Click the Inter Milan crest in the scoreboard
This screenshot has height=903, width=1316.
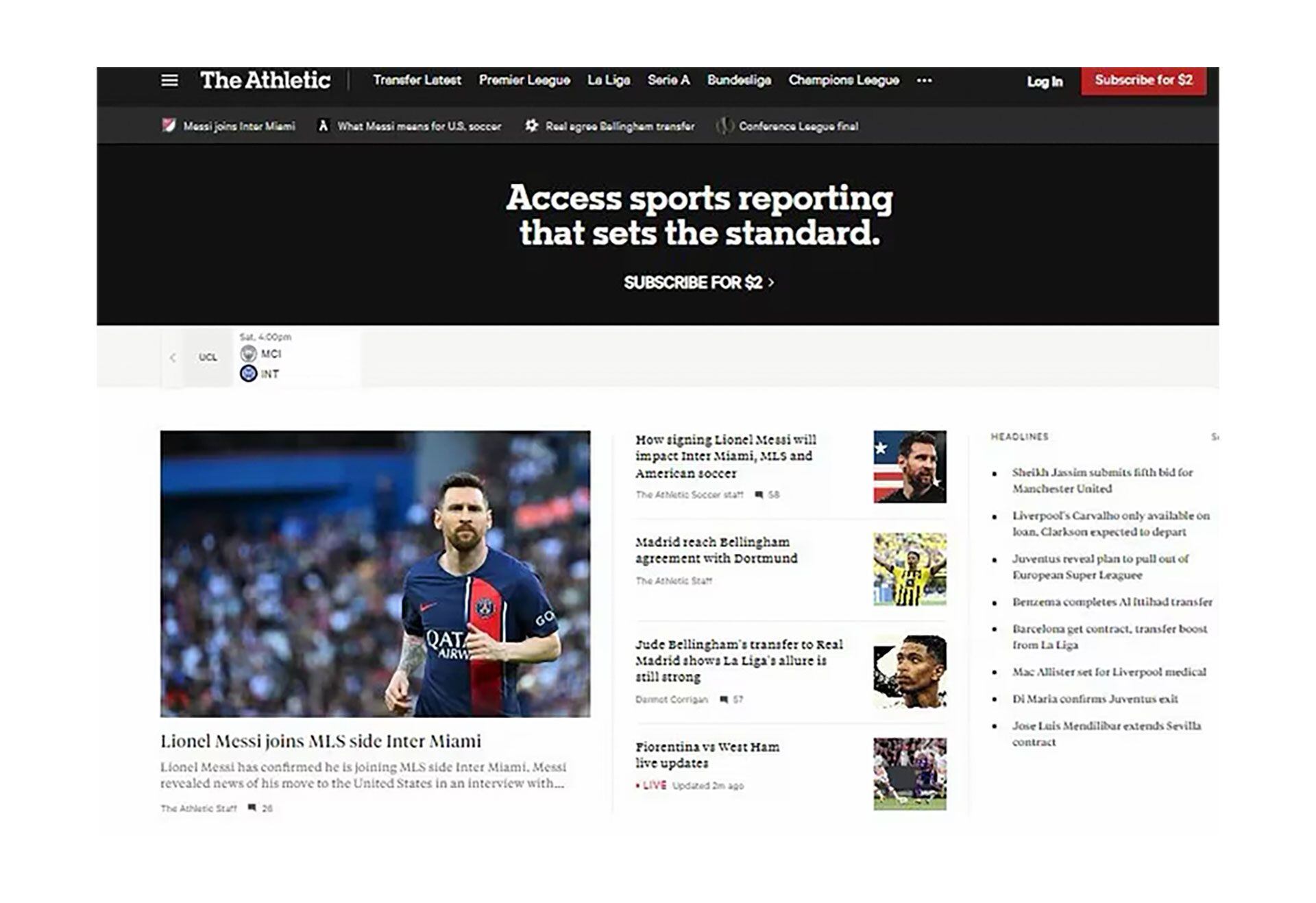tap(249, 374)
